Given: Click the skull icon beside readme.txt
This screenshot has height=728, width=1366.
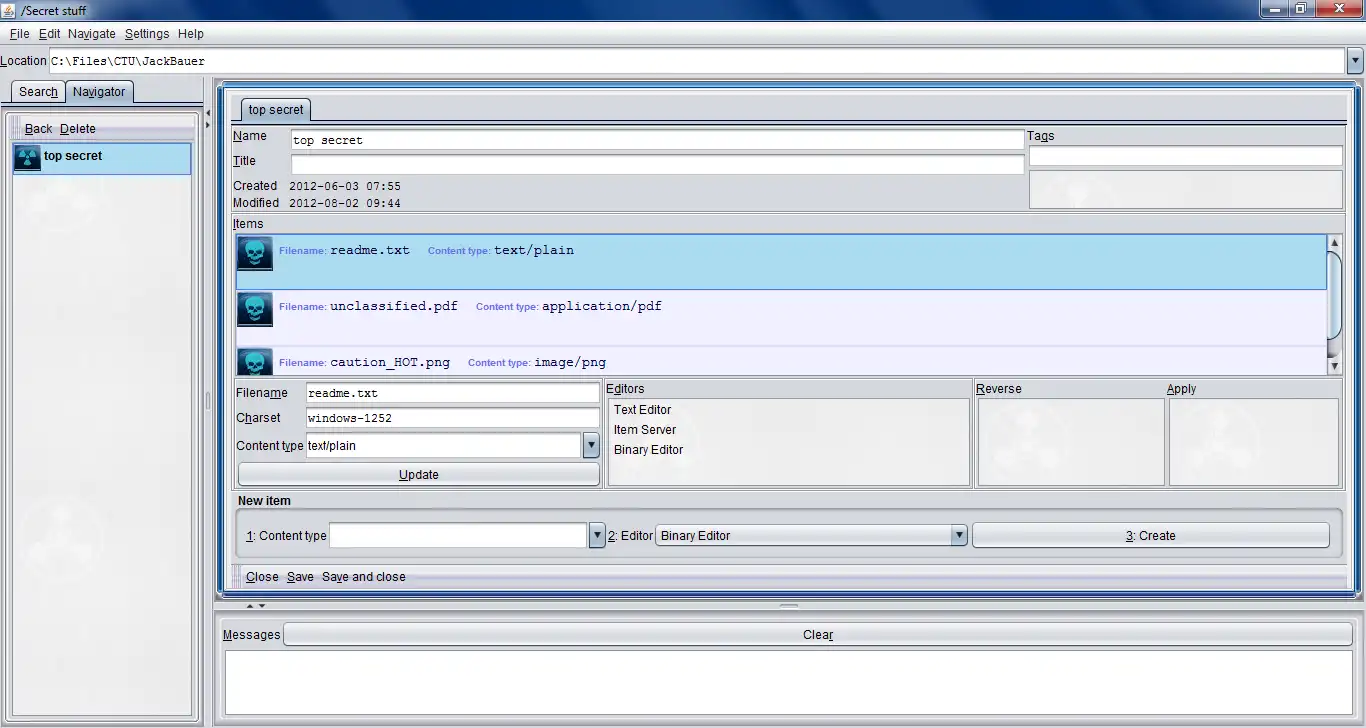Looking at the screenshot, I should 254,254.
